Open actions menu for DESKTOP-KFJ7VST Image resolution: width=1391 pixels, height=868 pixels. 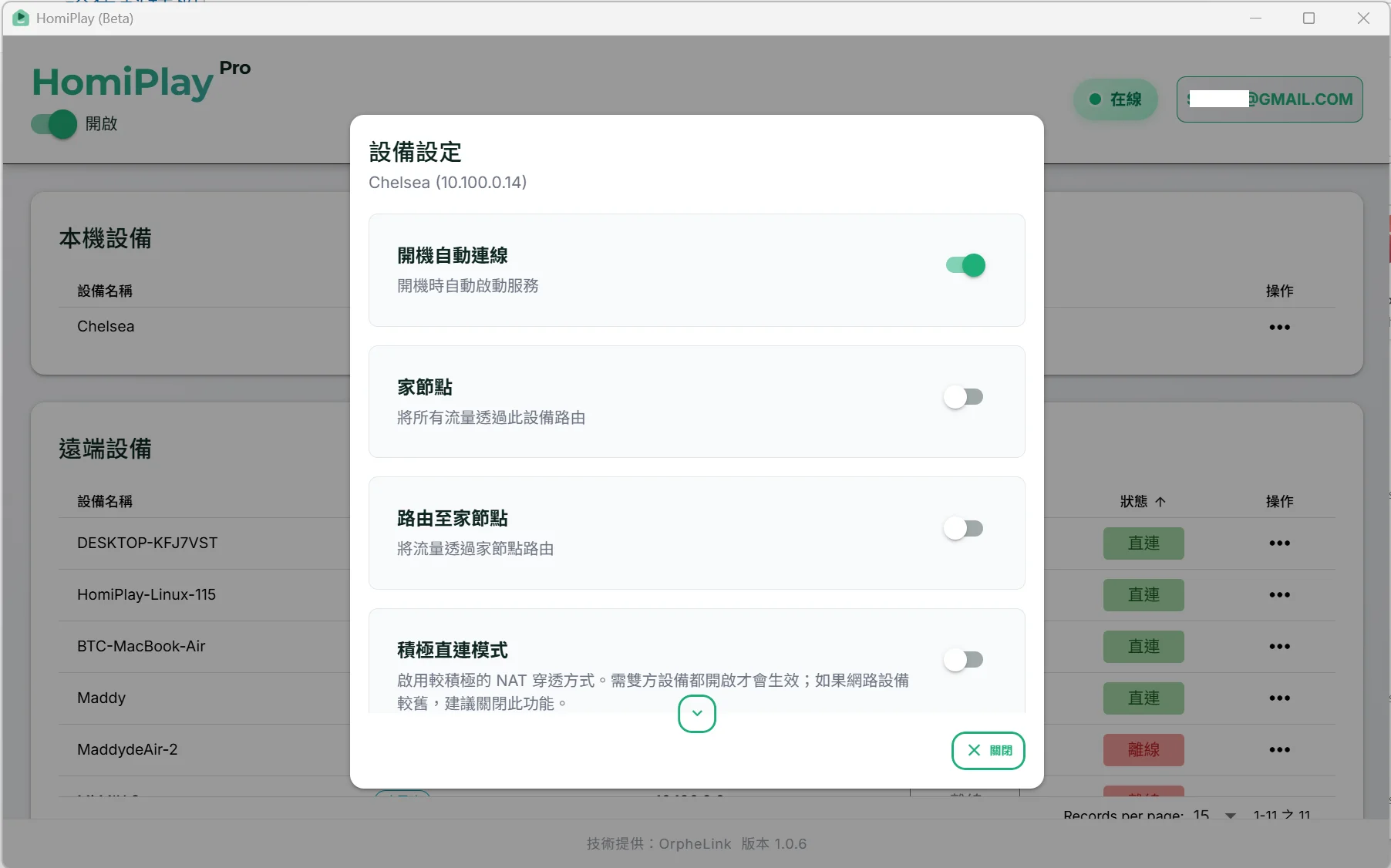pyautogui.click(x=1280, y=543)
